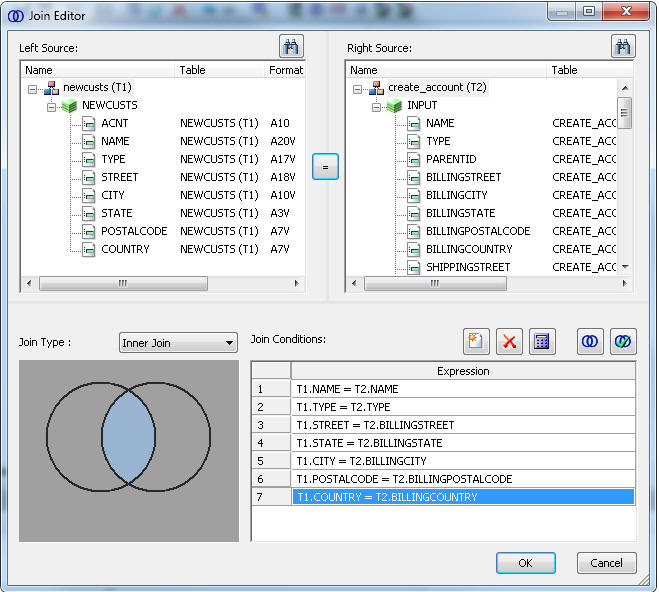659x592 pixels.
Task: Click the SHIPPINGSTREET field icon
Action: pos(414,268)
